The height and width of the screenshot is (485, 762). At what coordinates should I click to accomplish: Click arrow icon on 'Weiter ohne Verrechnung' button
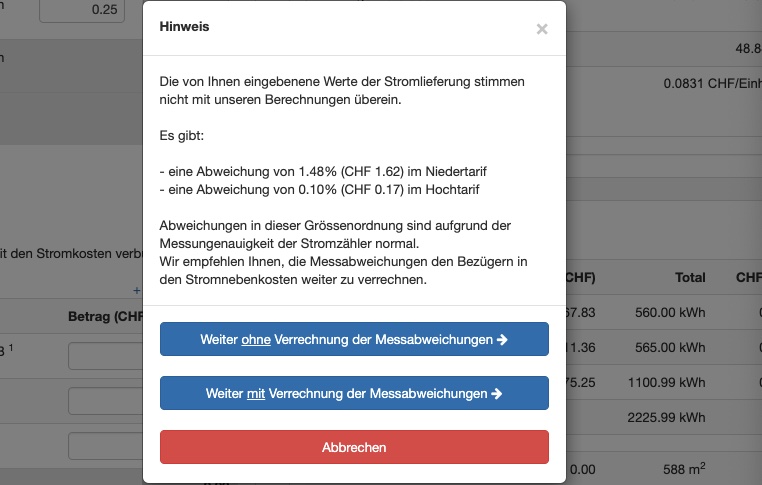(502, 339)
